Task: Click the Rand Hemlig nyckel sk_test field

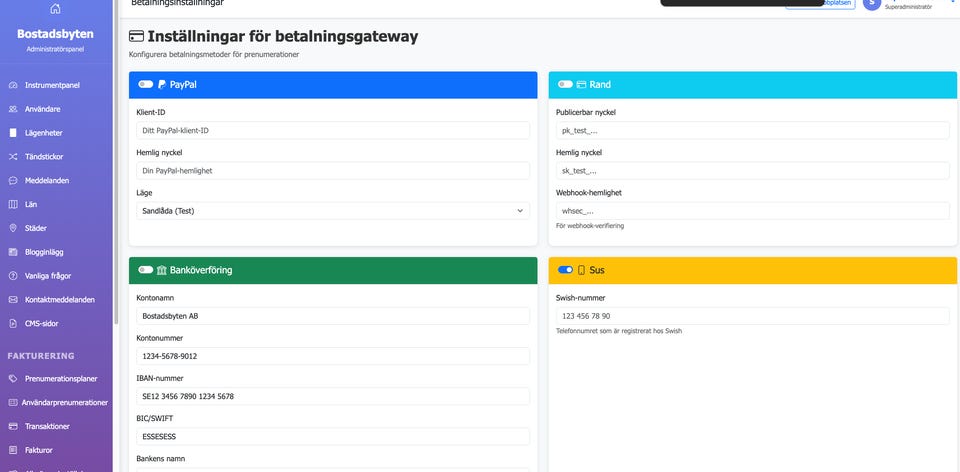Action: click(752, 171)
